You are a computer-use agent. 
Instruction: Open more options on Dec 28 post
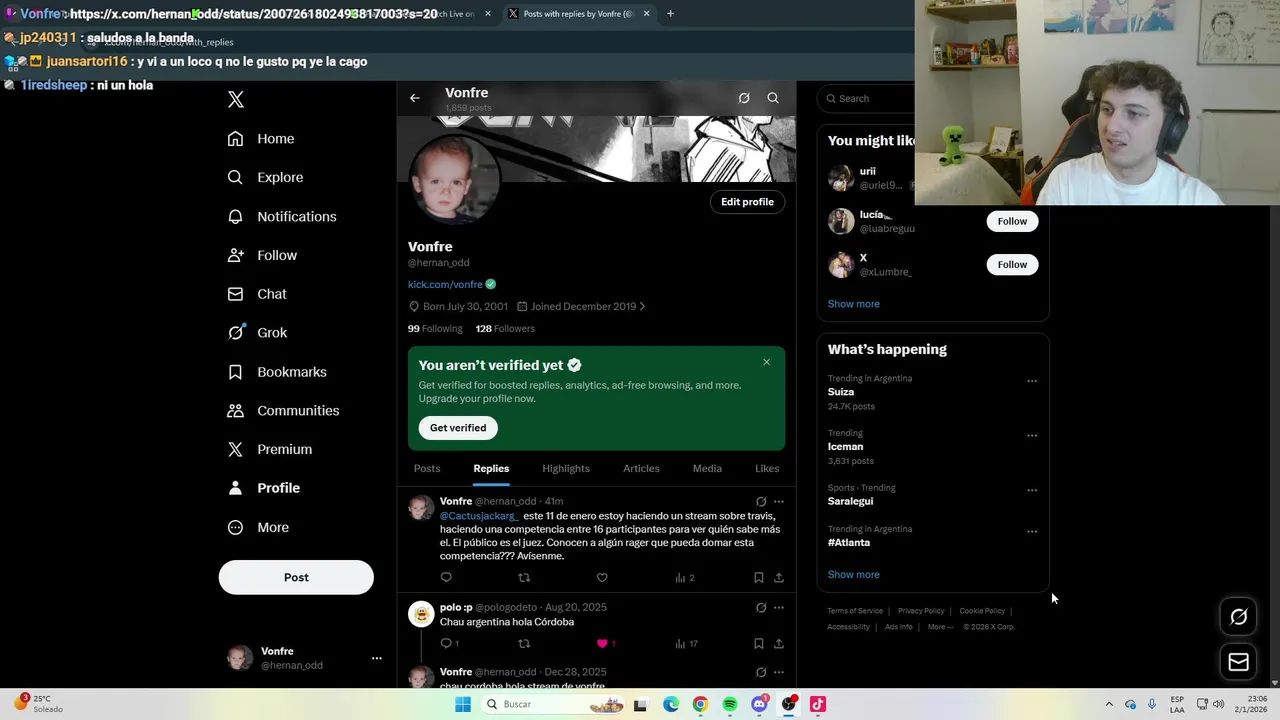(x=779, y=672)
